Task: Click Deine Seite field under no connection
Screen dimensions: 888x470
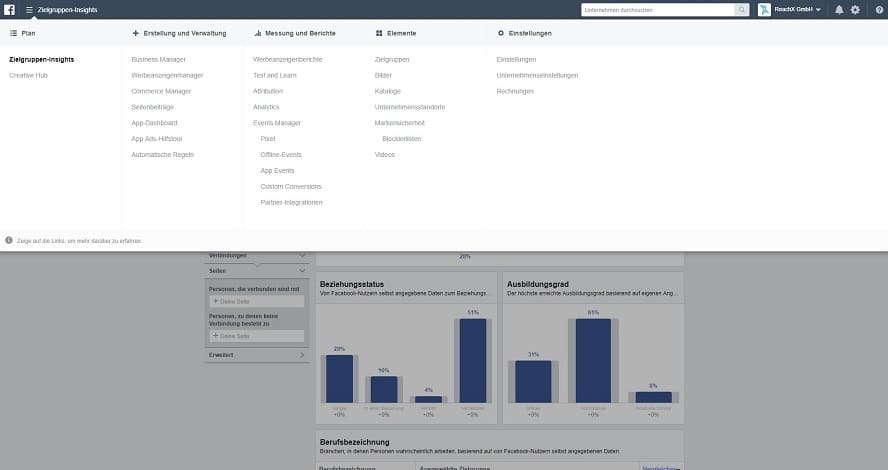Action: (x=257, y=336)
